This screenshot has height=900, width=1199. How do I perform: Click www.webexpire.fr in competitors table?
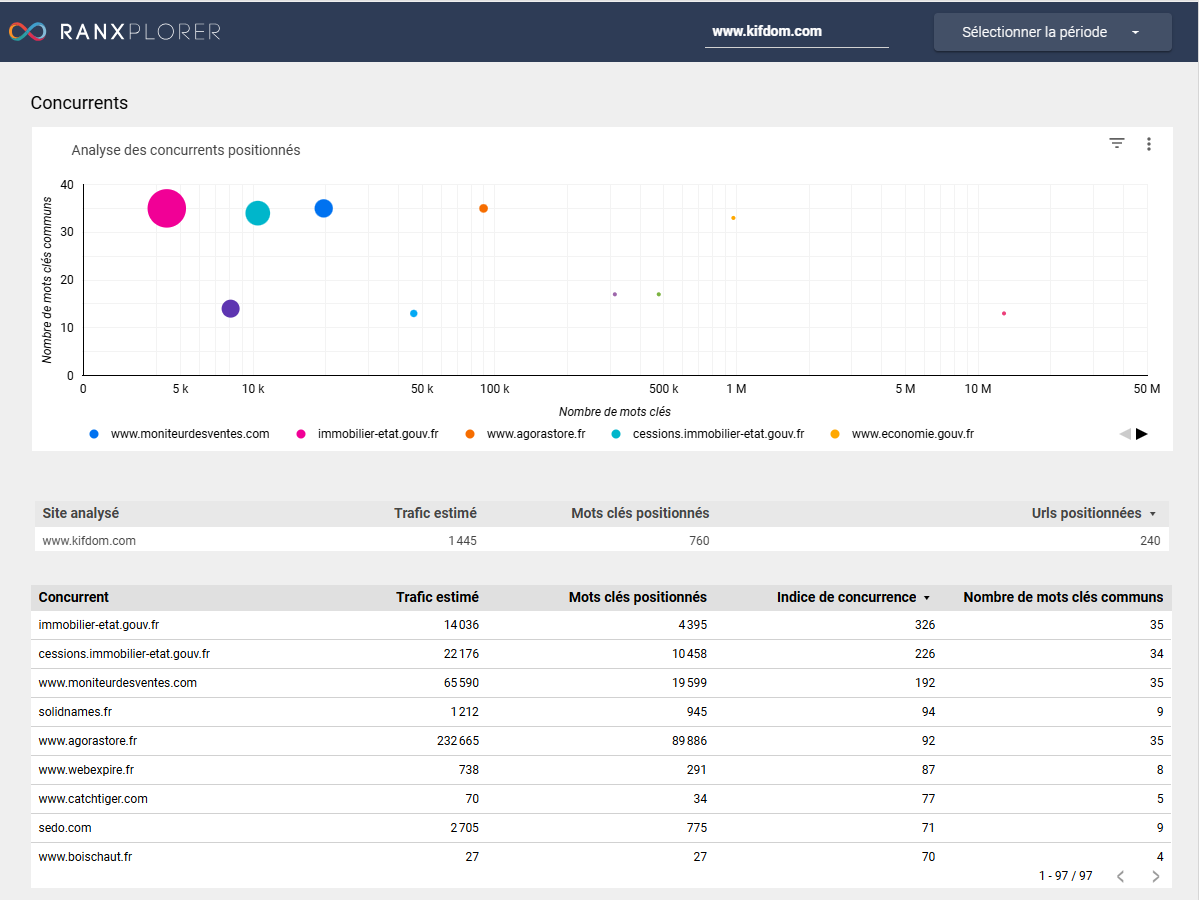pyautogui.click(x=86, y=770)
